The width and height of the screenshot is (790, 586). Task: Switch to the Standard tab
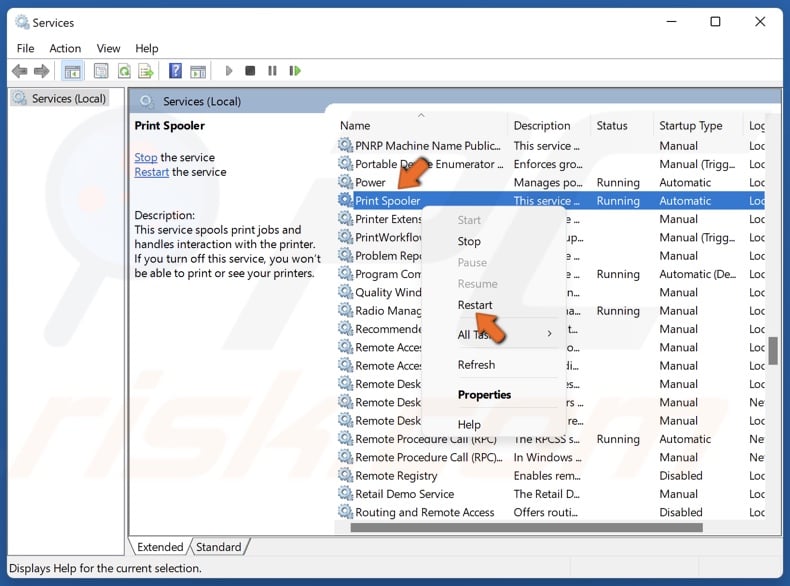point(218,547)
